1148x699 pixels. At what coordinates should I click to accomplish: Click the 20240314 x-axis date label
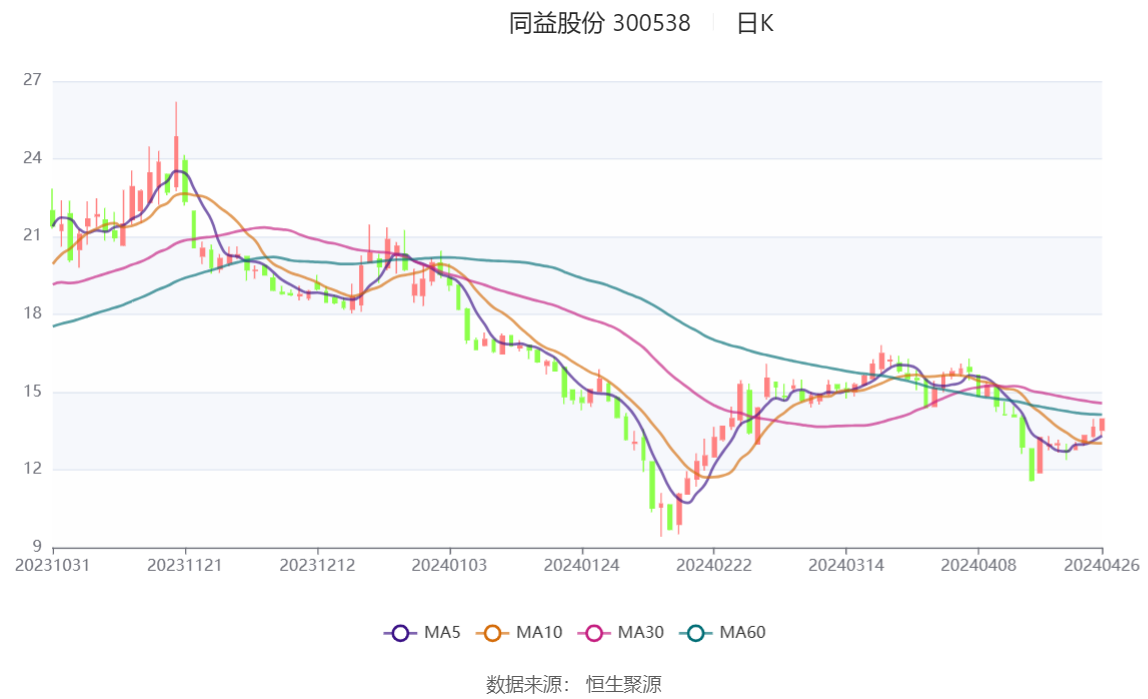coord(846,565)
